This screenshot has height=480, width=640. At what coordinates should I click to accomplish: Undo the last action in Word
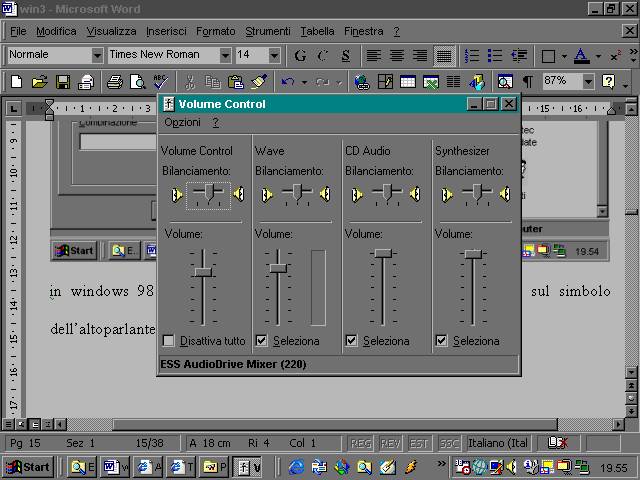[x=288, y=82]
